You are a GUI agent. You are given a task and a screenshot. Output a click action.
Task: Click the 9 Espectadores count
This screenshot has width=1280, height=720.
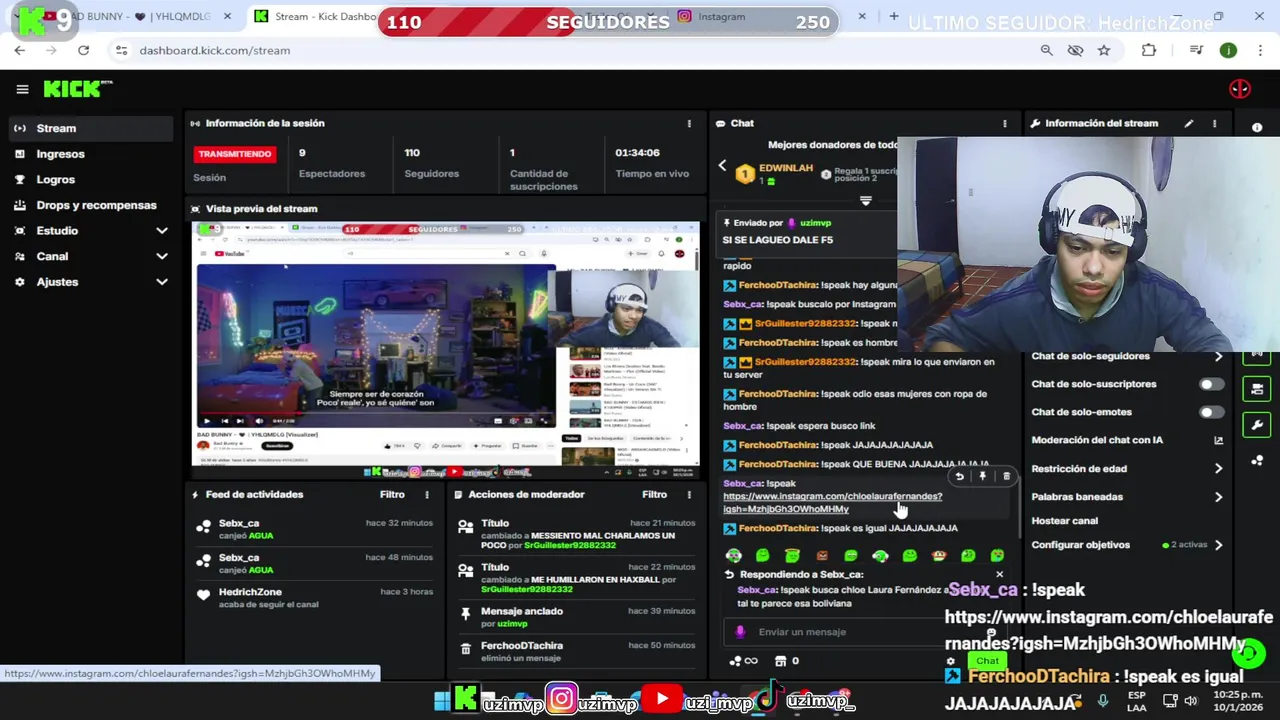click(302, 153)
